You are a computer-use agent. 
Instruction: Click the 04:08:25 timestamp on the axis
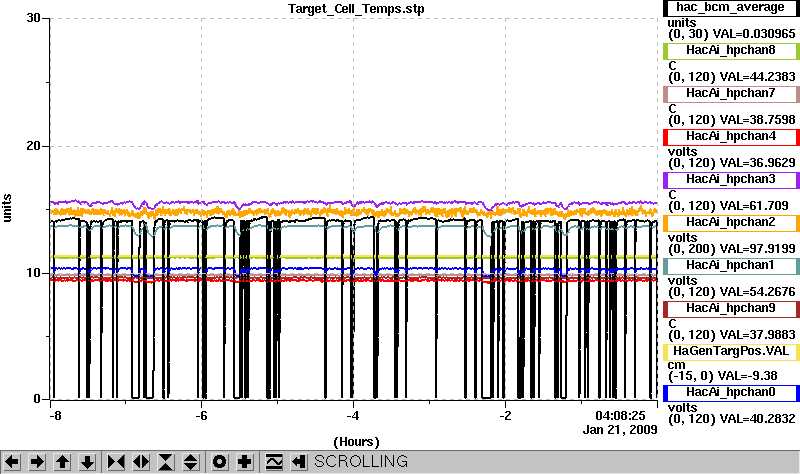coord(620,416)
